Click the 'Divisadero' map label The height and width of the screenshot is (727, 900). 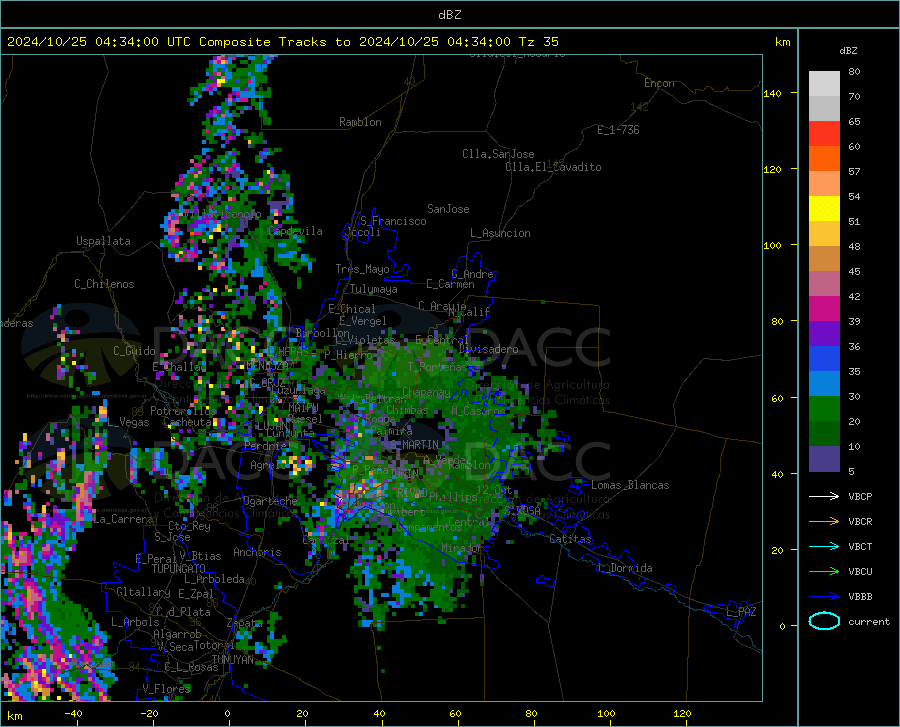pyautogui.click(x=488, y=349)
